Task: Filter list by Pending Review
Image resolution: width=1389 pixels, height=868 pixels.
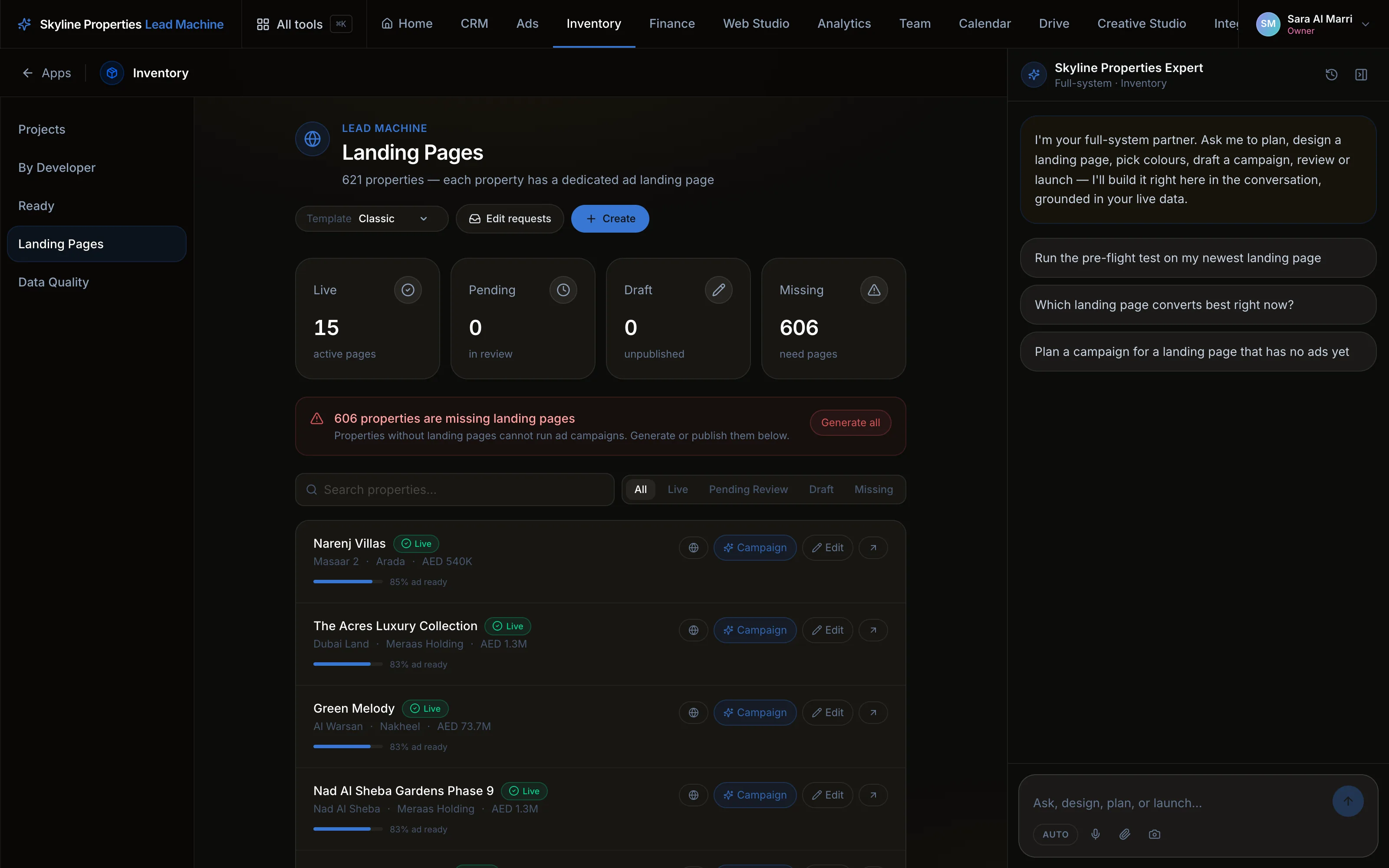Action: (748, 489)
